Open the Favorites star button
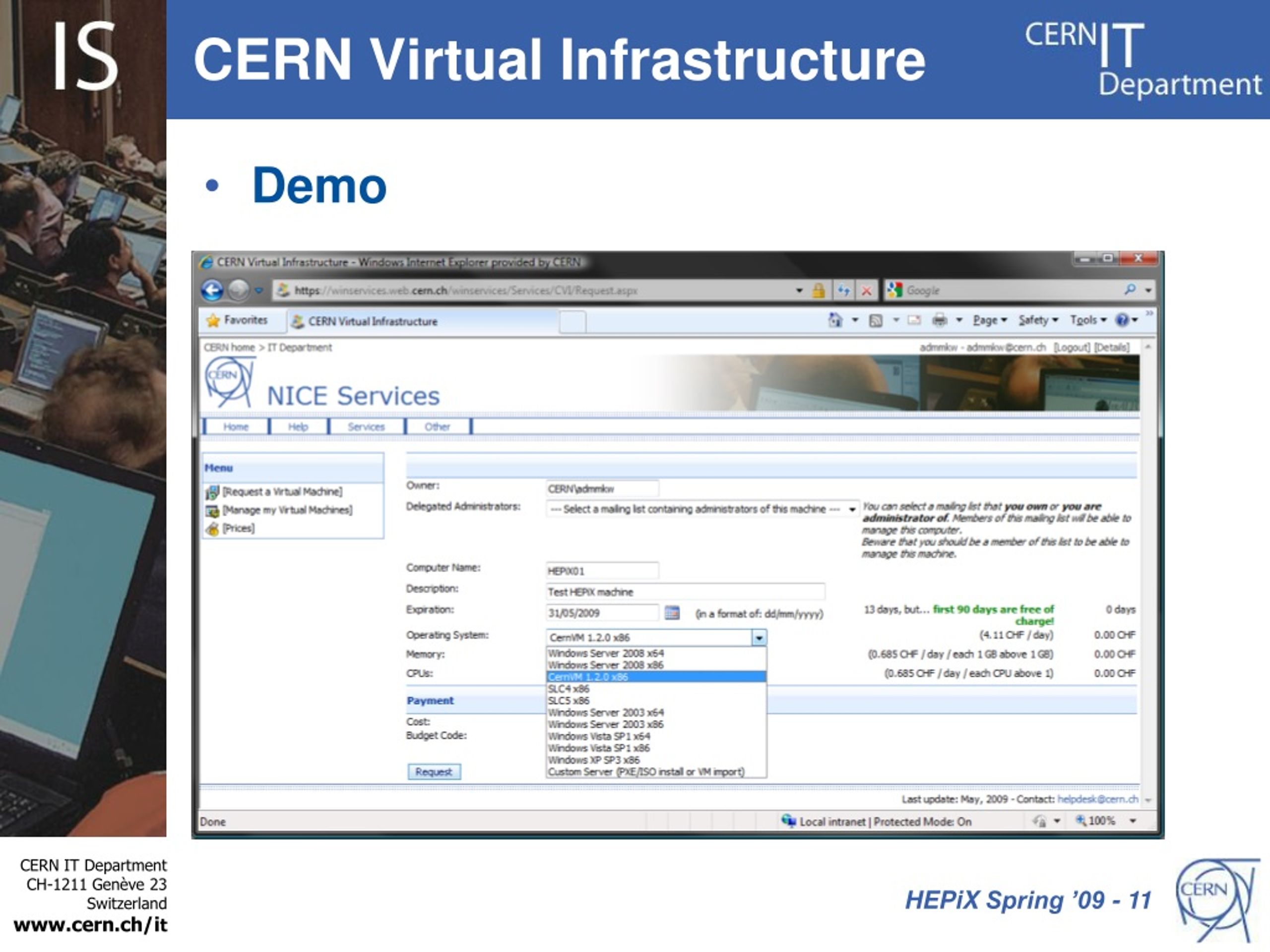Screen dimensions: 1270x952 (x=237, y=320)
